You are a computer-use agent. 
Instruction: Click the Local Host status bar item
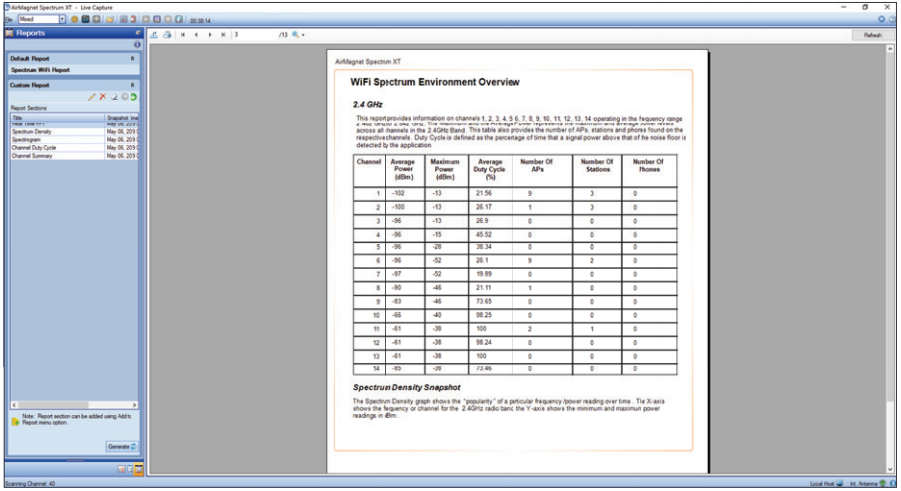coord(826,484)
